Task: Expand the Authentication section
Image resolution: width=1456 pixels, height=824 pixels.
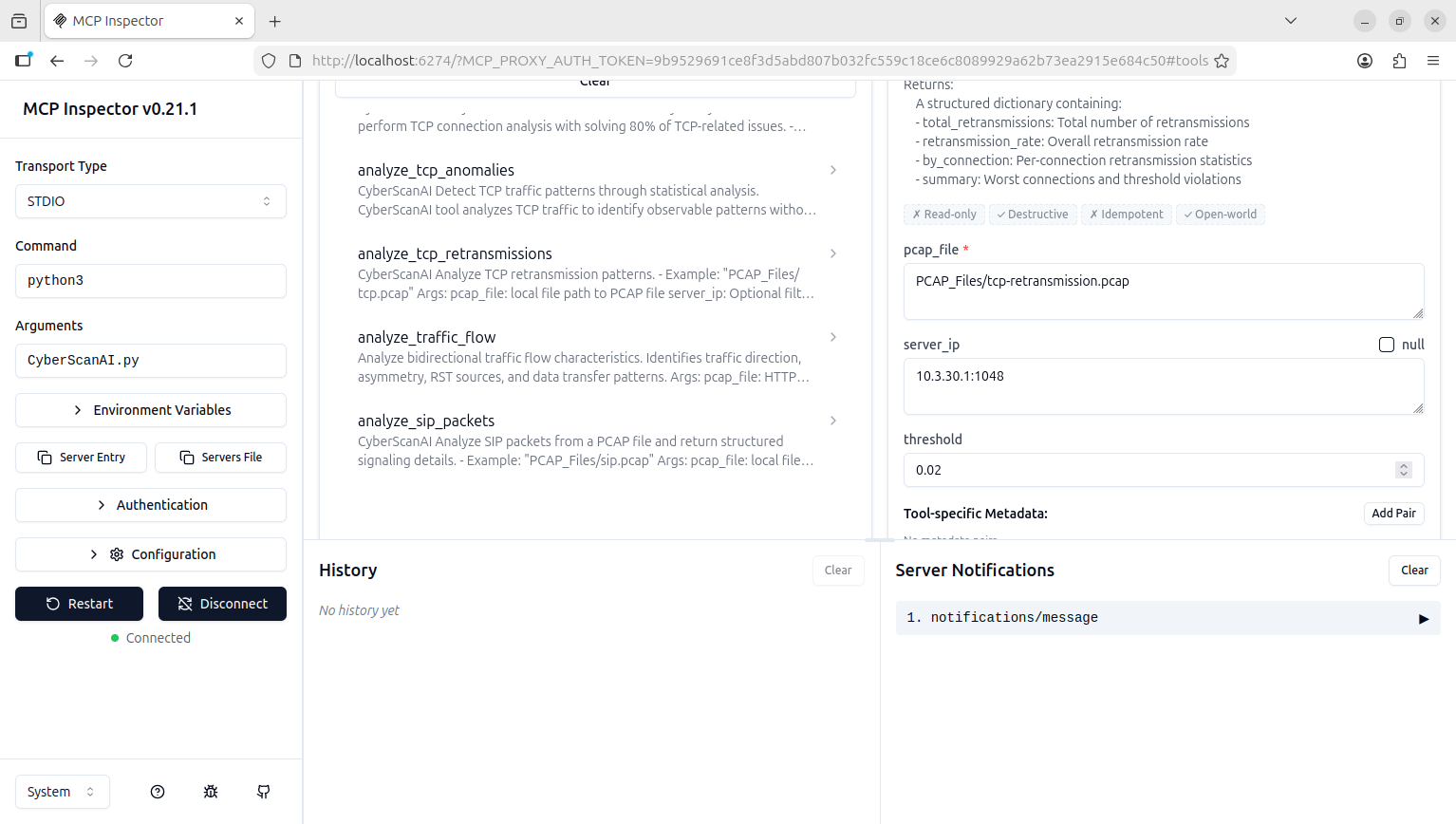Action: 151,505
